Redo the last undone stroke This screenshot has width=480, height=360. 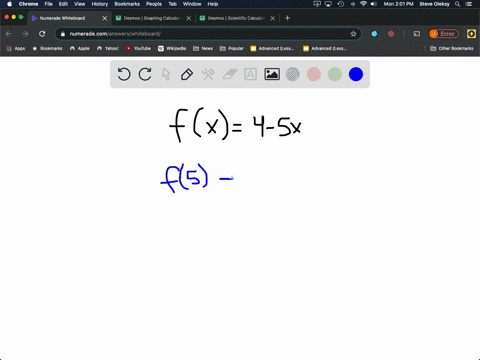pyautogui.click(x=145, y=74)
